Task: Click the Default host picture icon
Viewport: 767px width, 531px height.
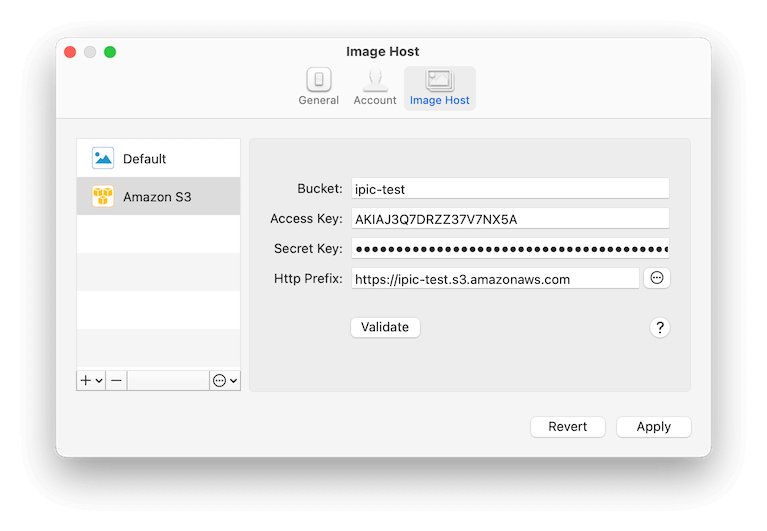Action: point(103,158)
